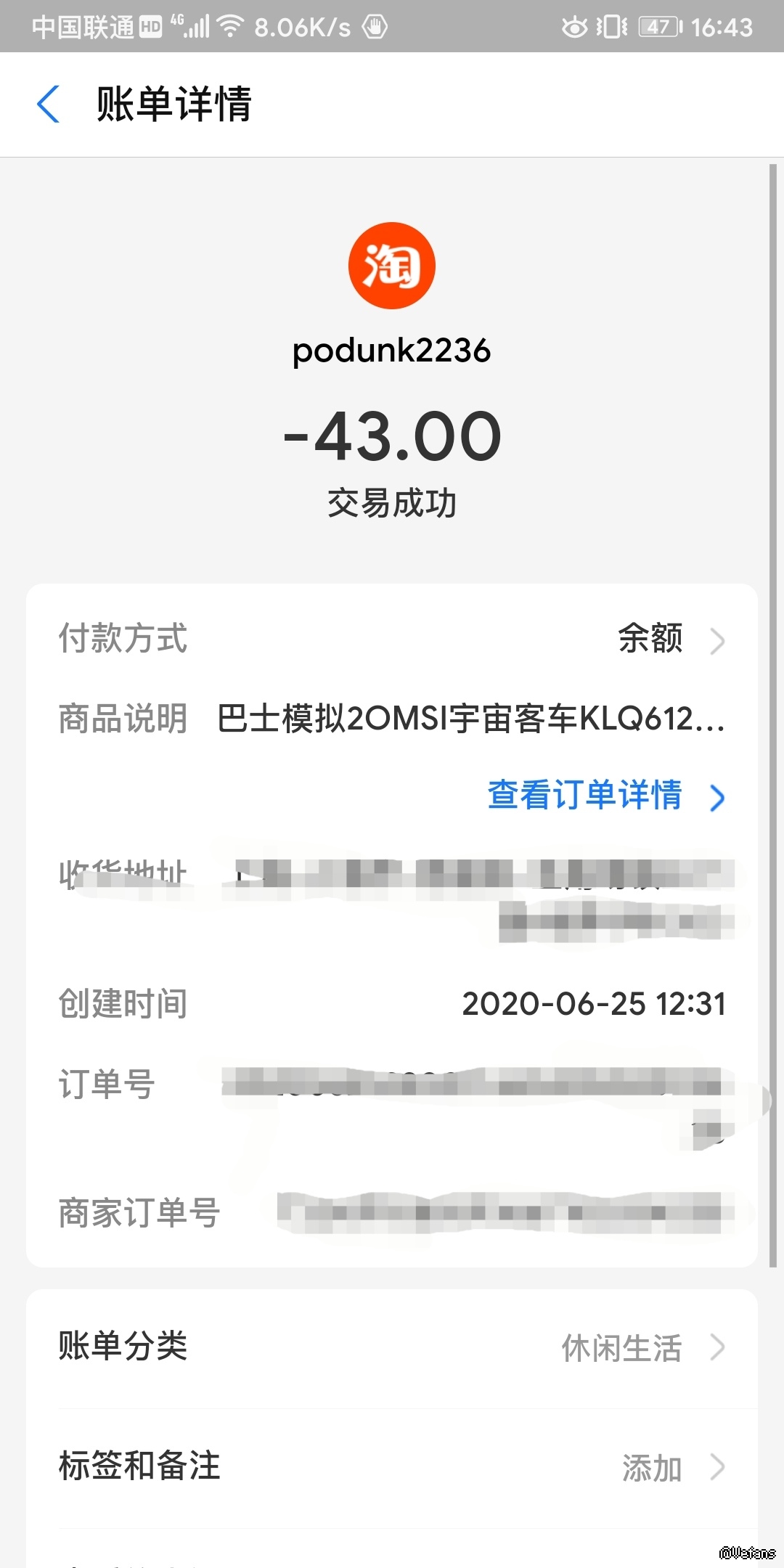
Task: Tap the WiFi signal status icon
Action: (230, 27)
